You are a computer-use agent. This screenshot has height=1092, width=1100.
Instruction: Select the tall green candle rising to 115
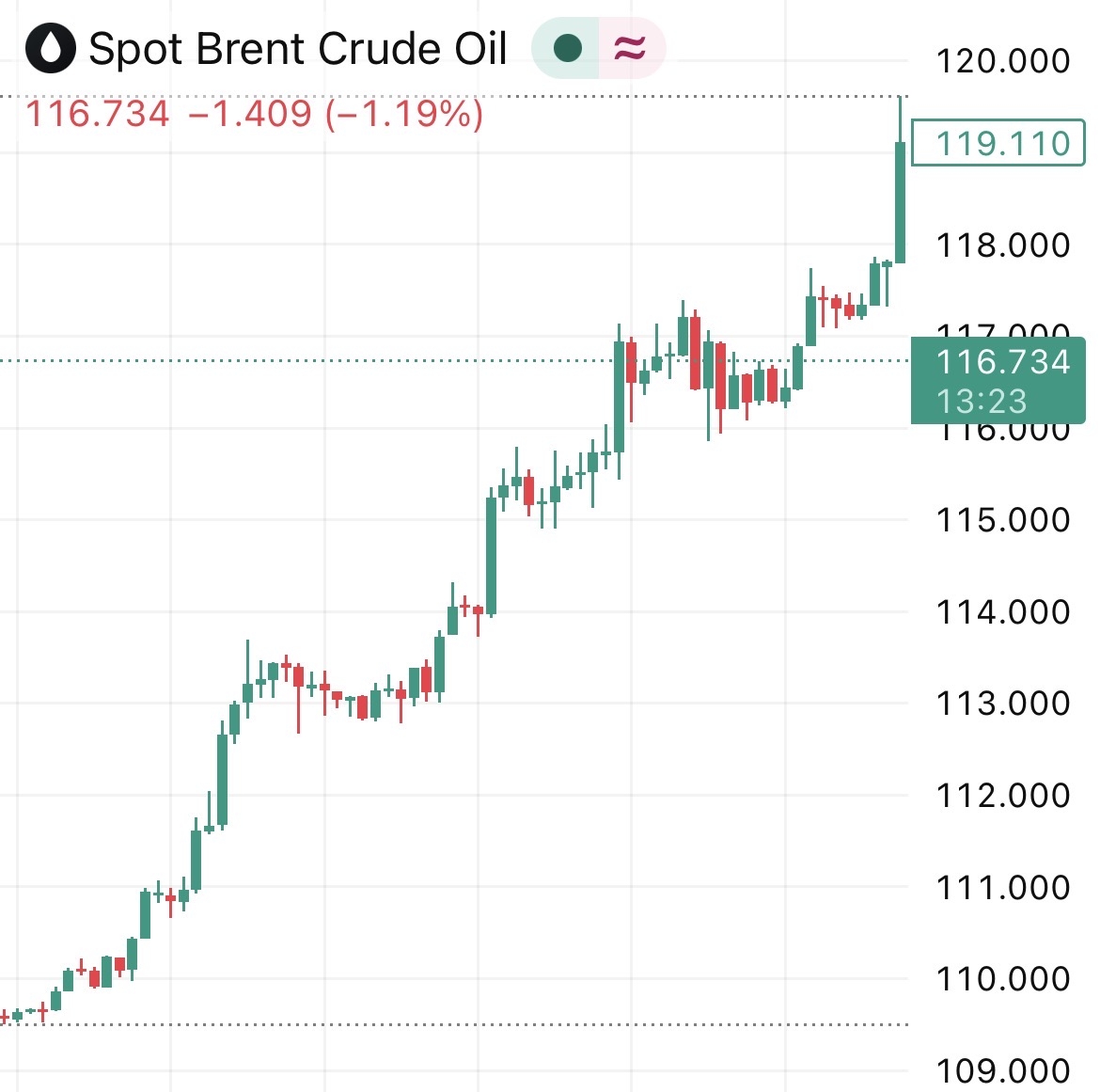491,556
